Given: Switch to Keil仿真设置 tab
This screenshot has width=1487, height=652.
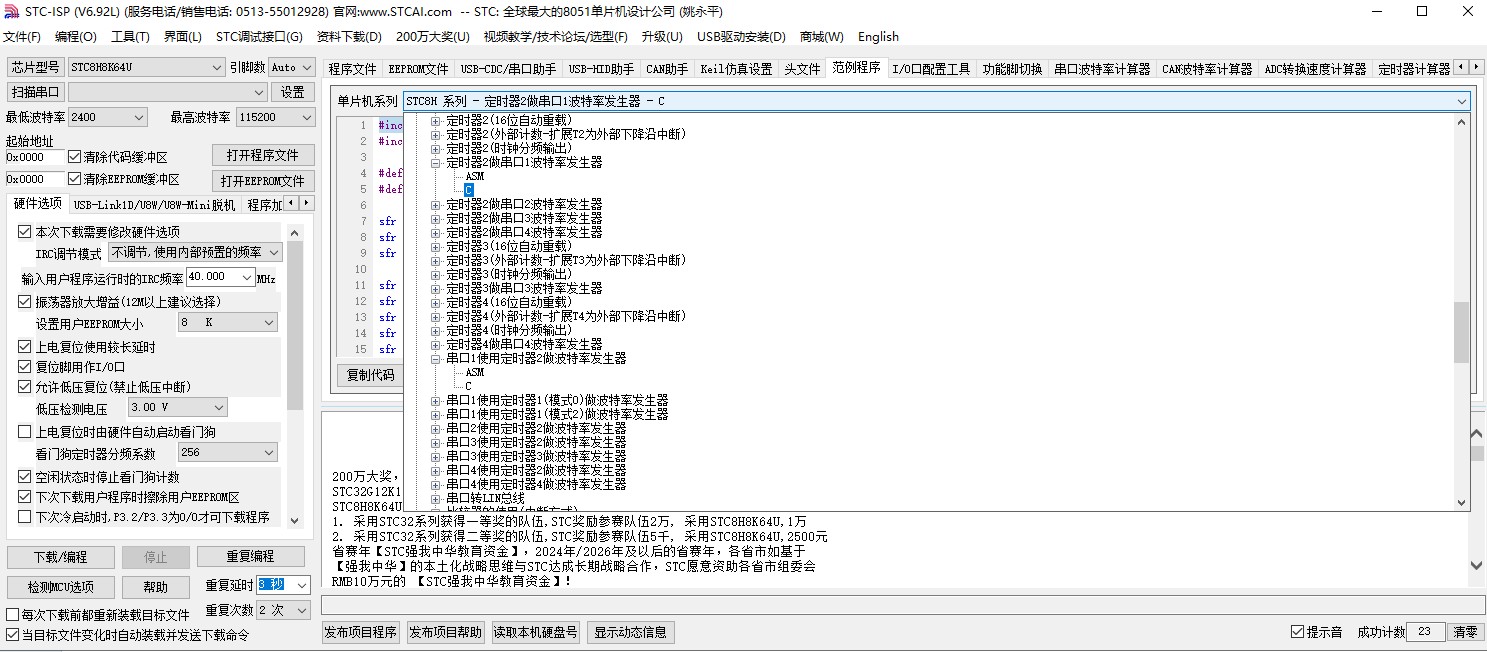Looking at the screenshot, I should (x=736, y=69).
